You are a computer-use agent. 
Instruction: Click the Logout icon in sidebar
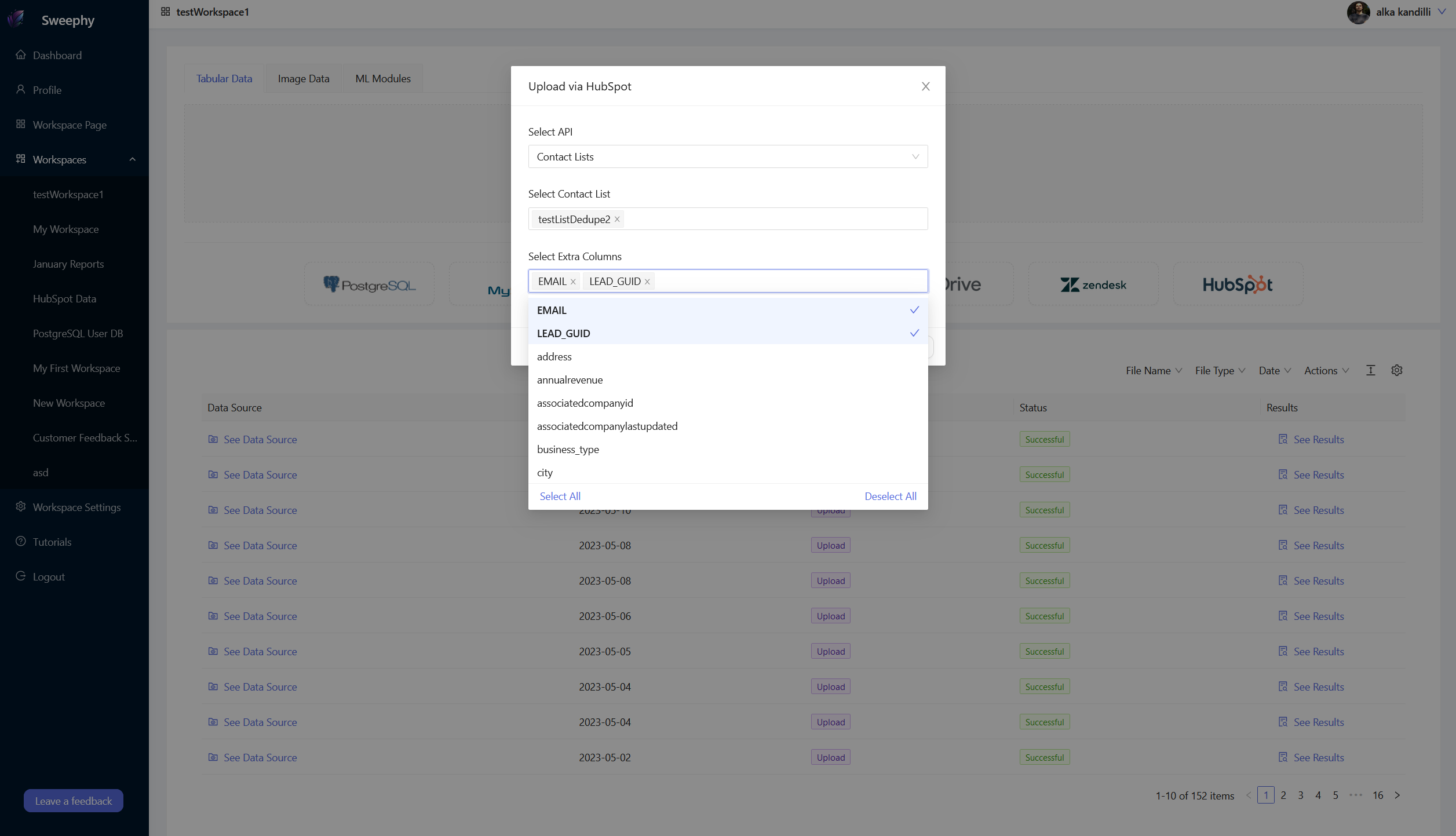21,576
